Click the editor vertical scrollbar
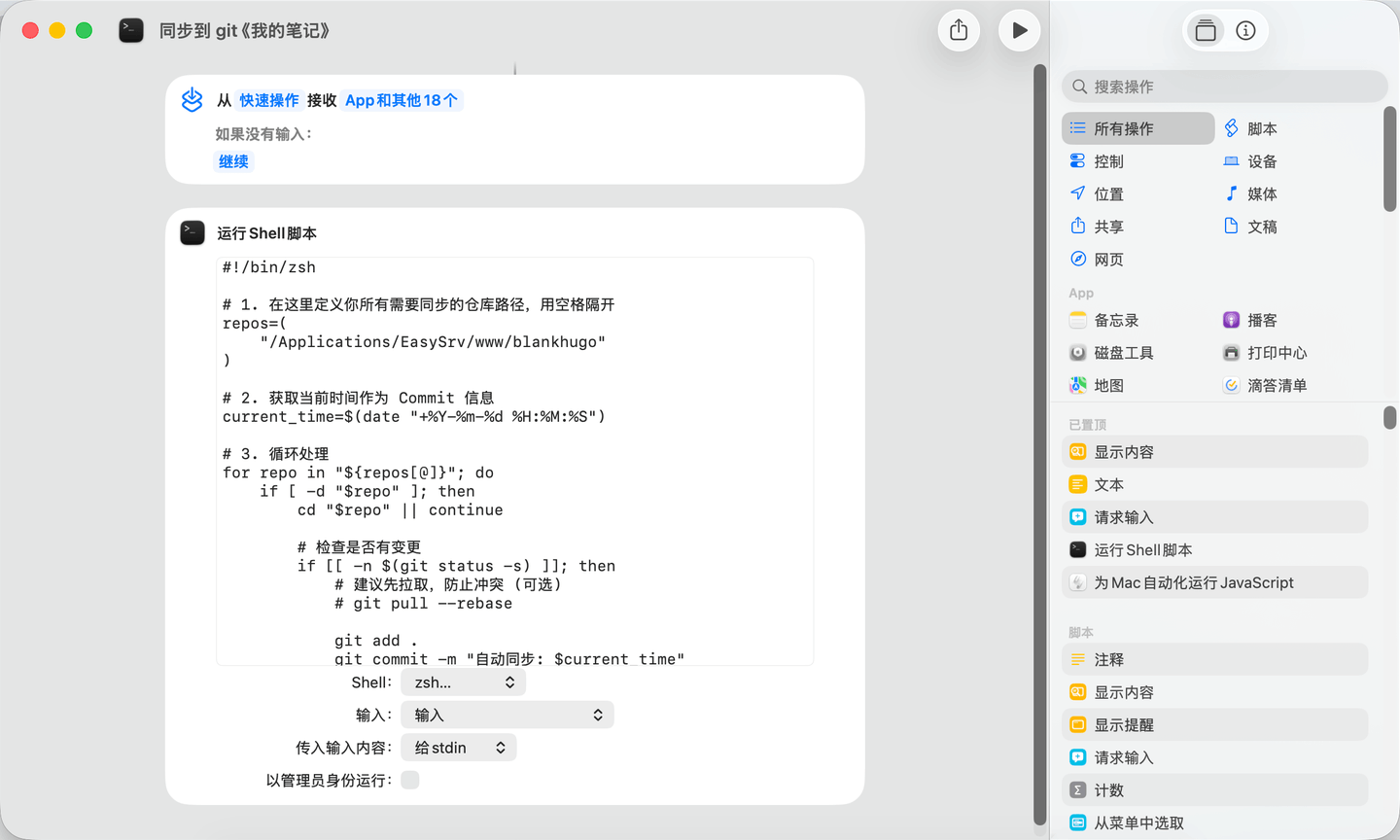This screenshot has height=840, width=1400. click(x=1039, y=437)
